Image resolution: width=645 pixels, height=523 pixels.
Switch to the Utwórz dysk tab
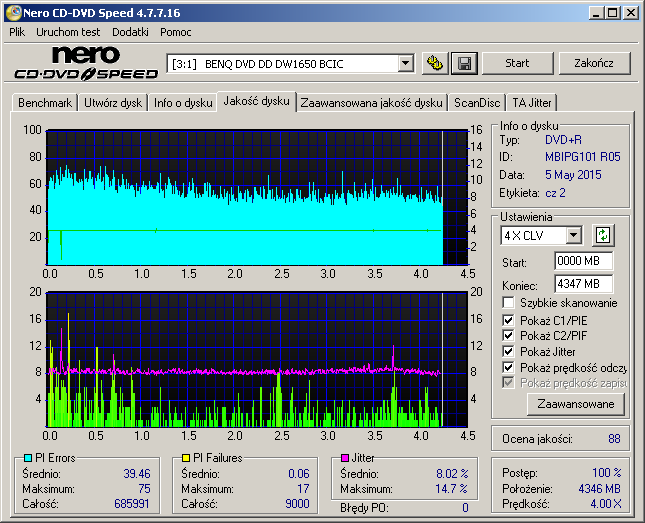pos(113,103)
